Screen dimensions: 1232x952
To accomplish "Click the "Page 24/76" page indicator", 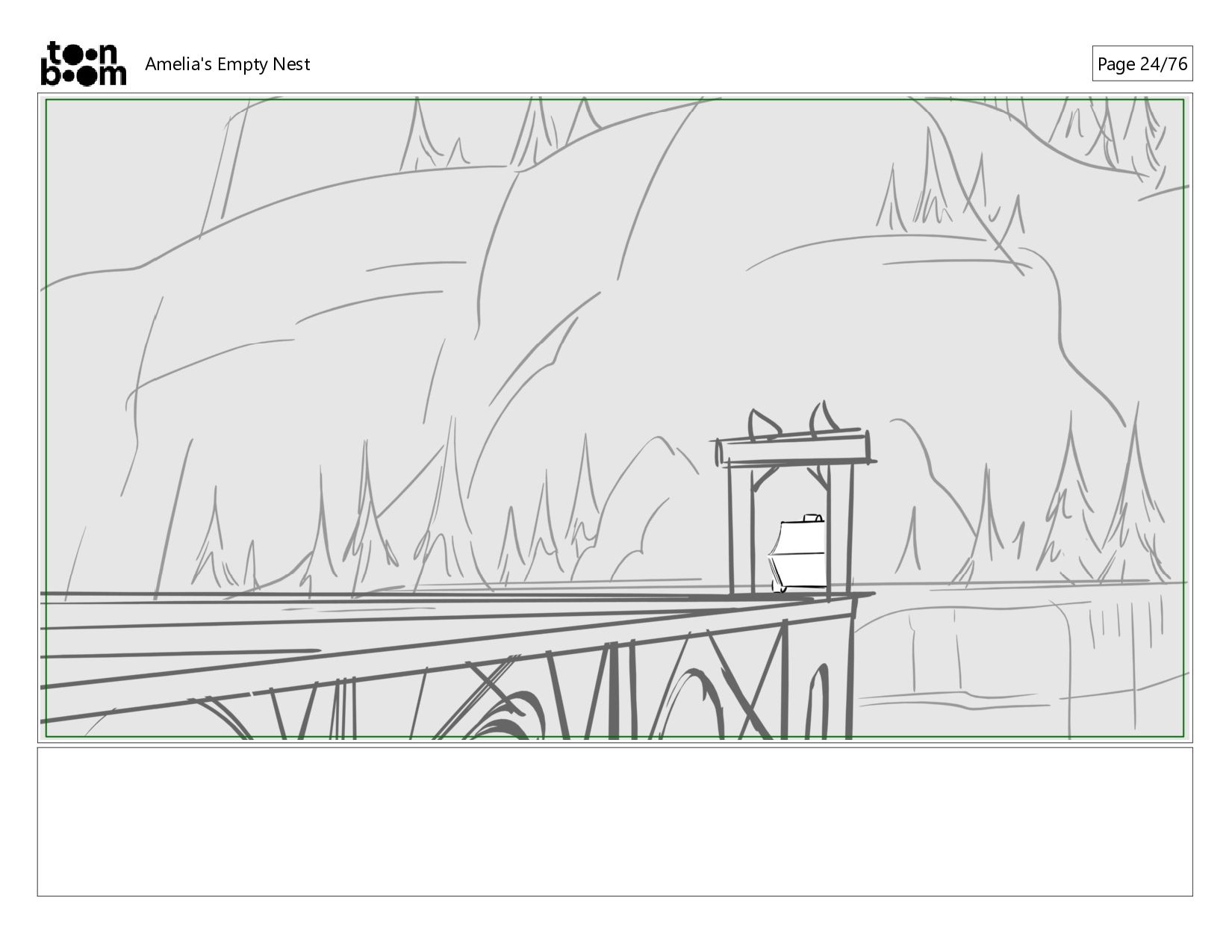I will [x=1142, y=63].
